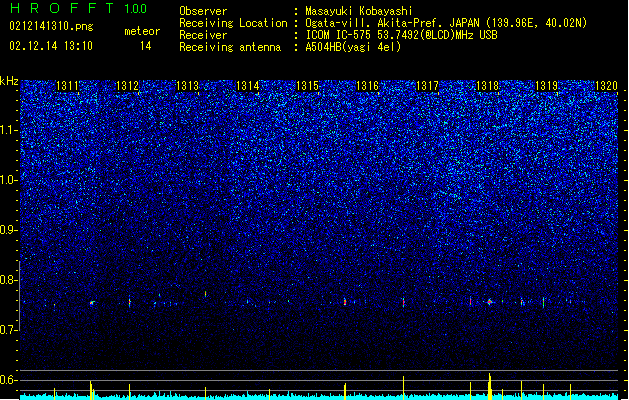Click the 'Receiving antenna' label

pyautogui.click(x=230, y=47)
